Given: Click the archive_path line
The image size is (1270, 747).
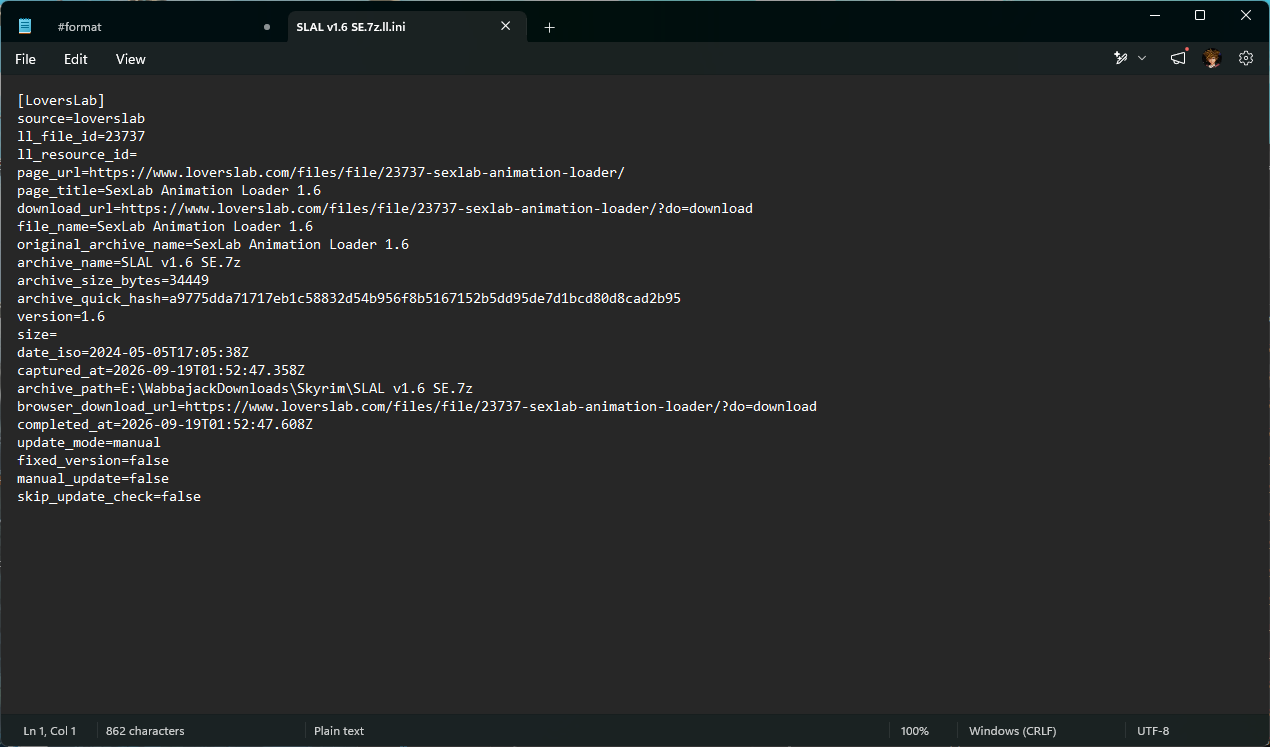Looking at the screenshot, I should [245, 388].
